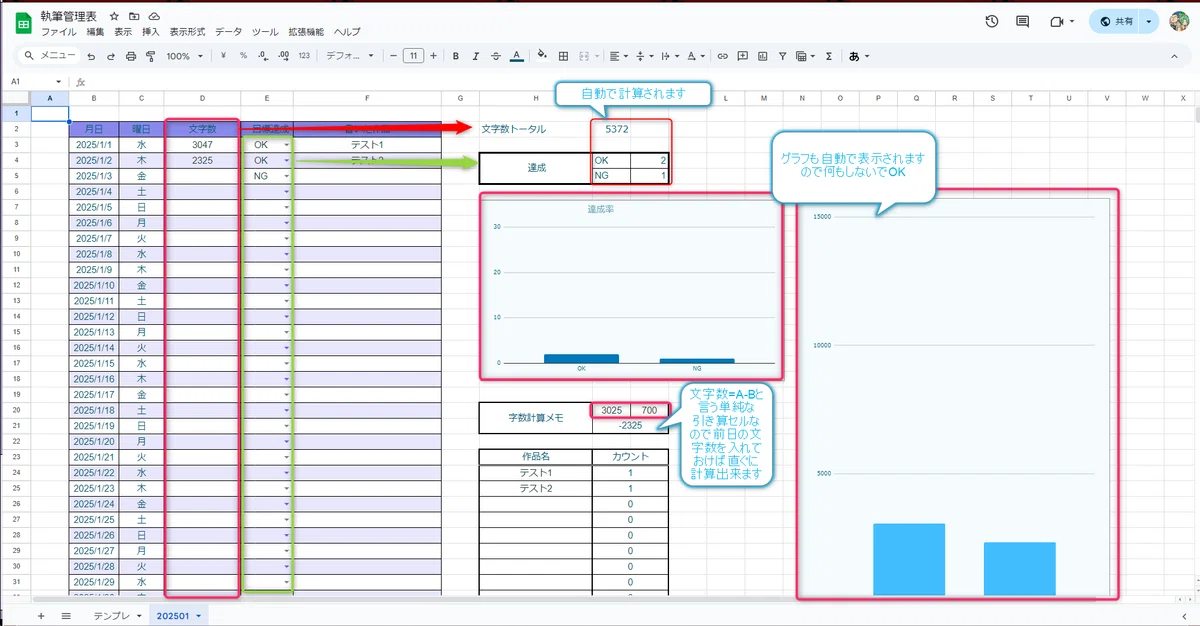The height and width of the screenshot is (626, 1200).
Task: Open the account profile avatar
Action: tap(1179, 21)
